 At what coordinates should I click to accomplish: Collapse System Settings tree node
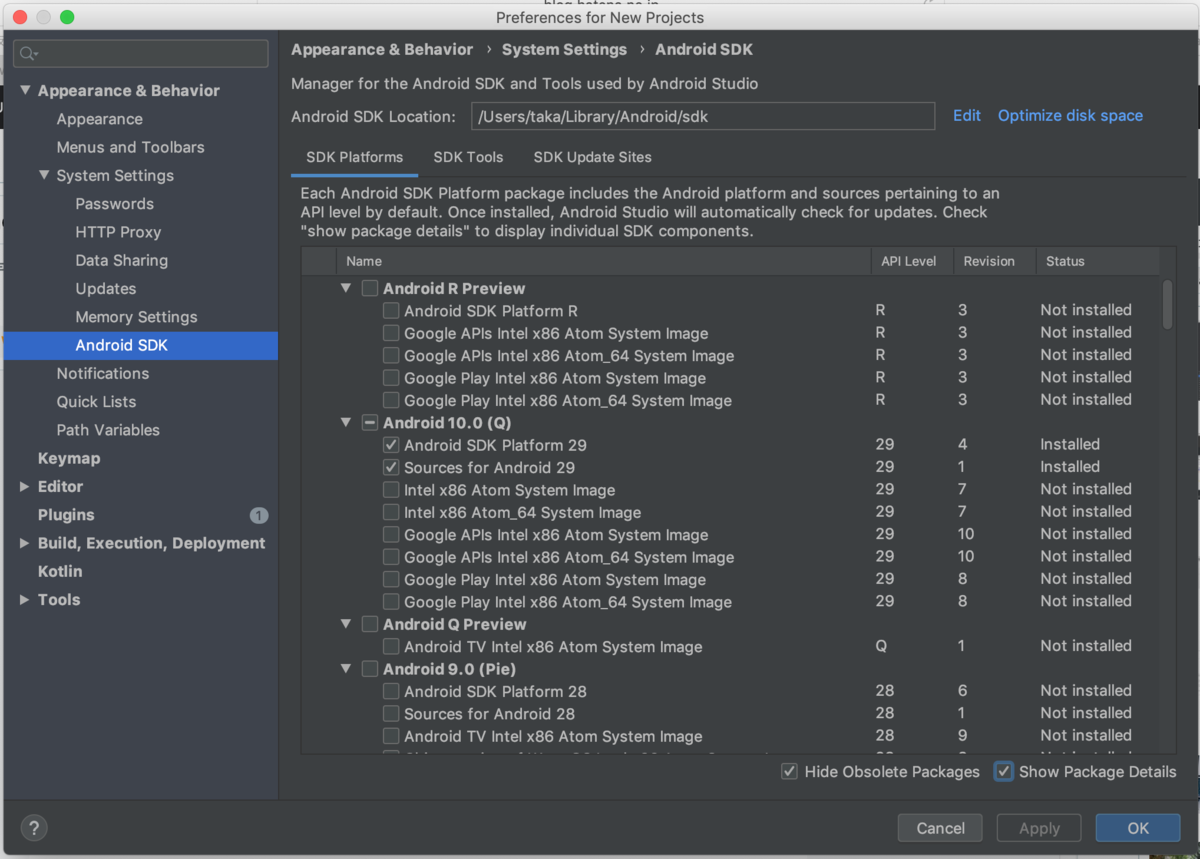44,175
